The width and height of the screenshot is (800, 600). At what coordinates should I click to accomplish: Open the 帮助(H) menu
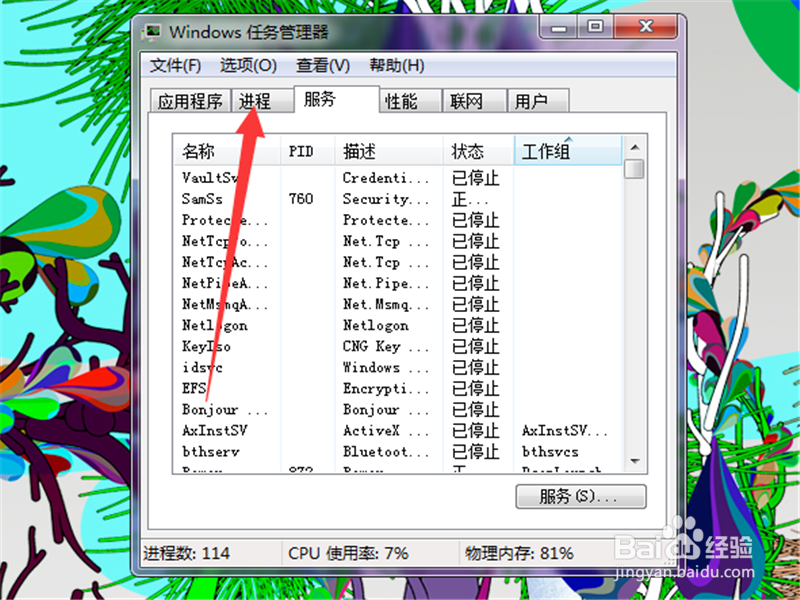(x=396, y=65)
